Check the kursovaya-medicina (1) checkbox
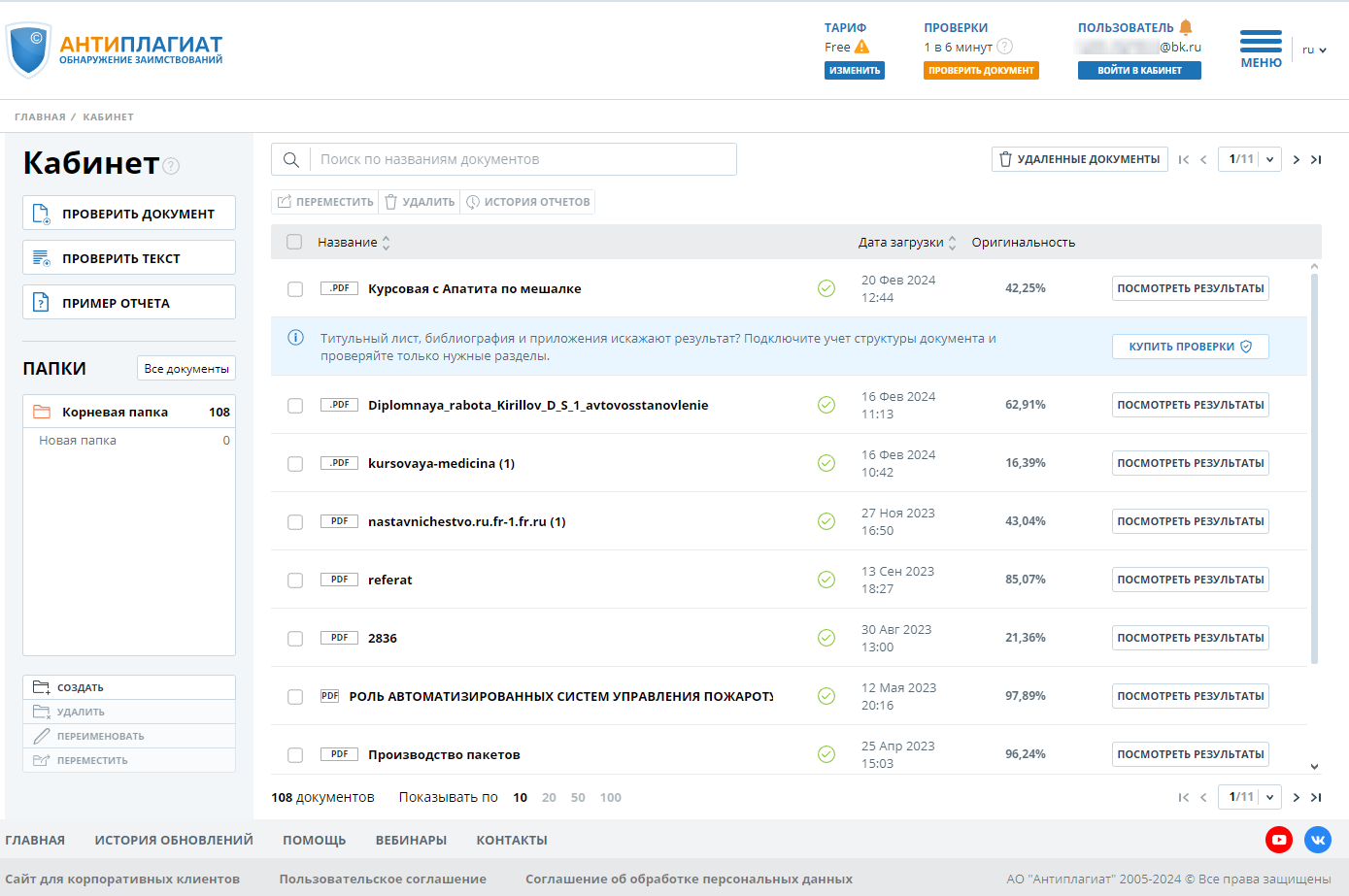The image size is (1349, 896). pyautogui.click(x=295, y=464)
